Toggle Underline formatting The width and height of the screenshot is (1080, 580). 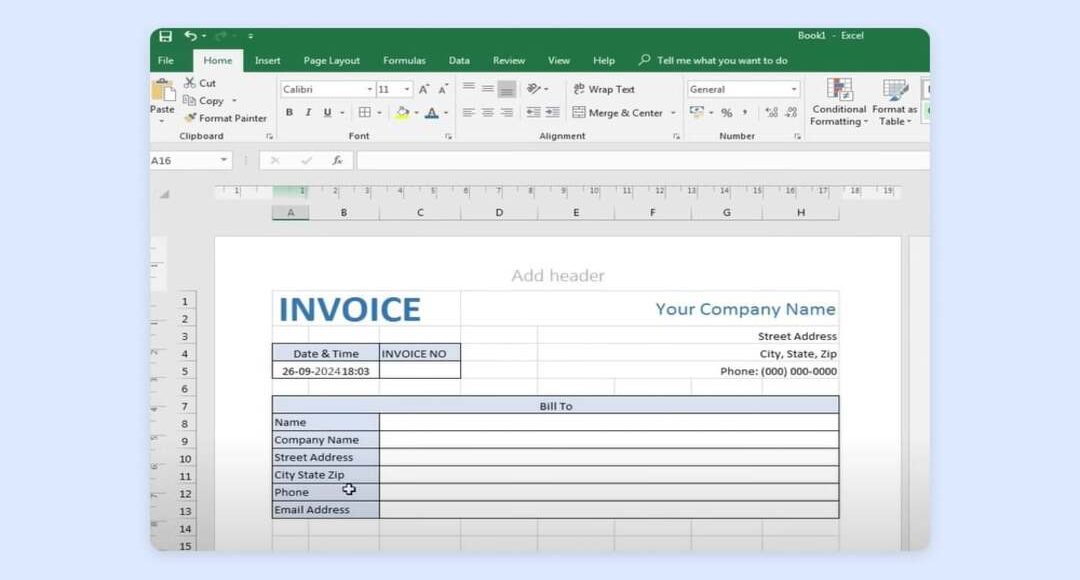click(328, 113)
